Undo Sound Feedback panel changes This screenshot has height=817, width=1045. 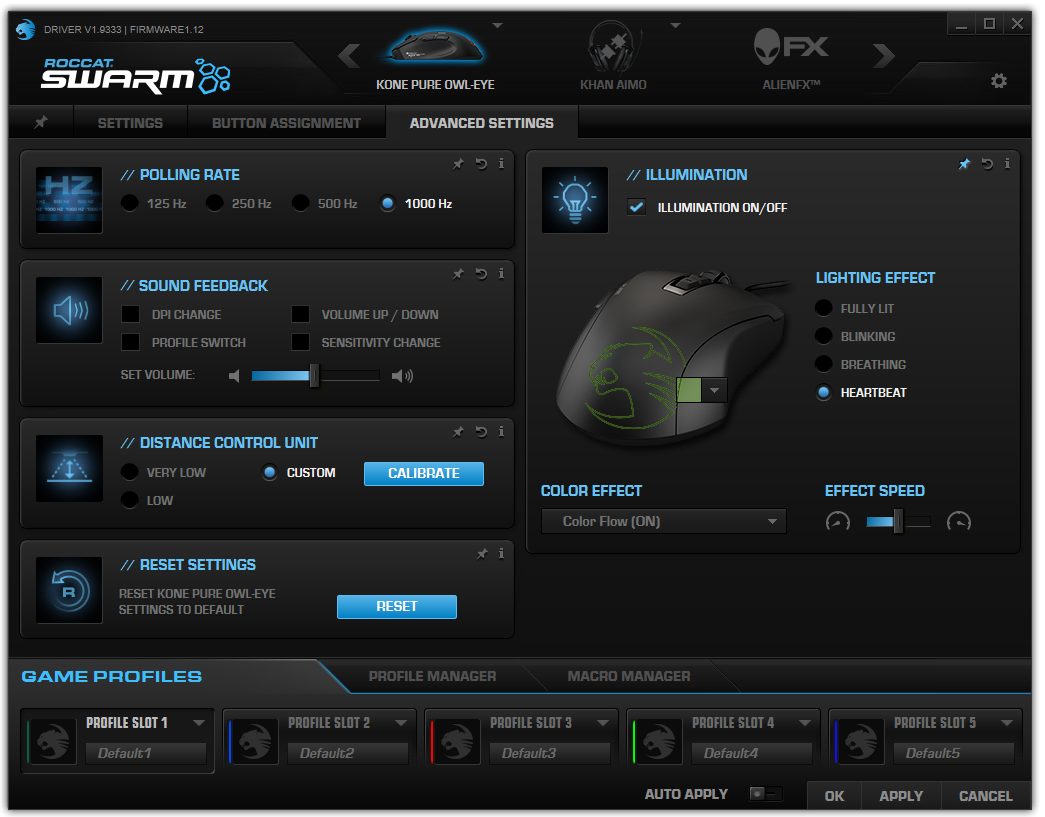point(481,274)
